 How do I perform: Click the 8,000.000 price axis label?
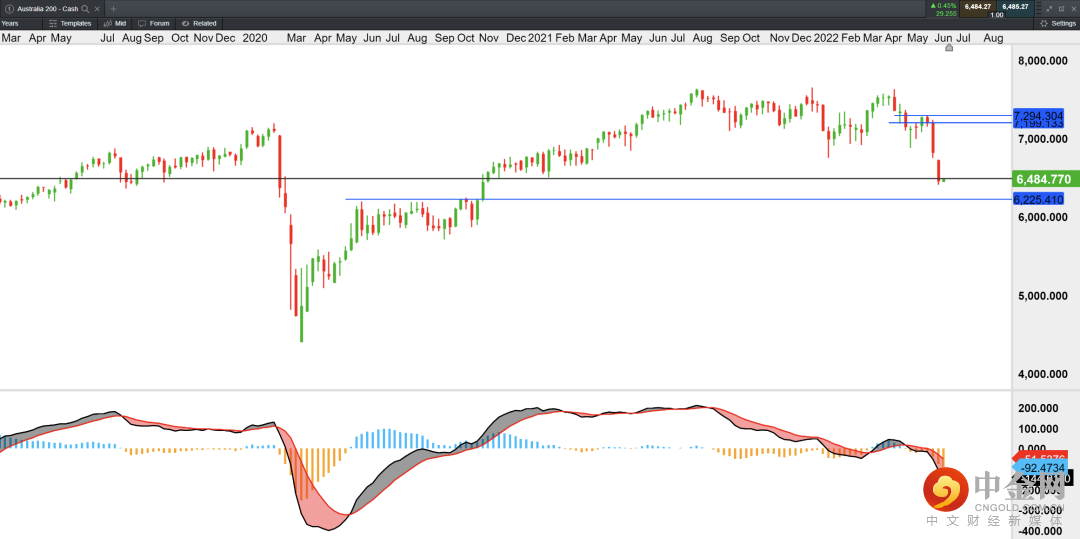tap(1042, 61)
